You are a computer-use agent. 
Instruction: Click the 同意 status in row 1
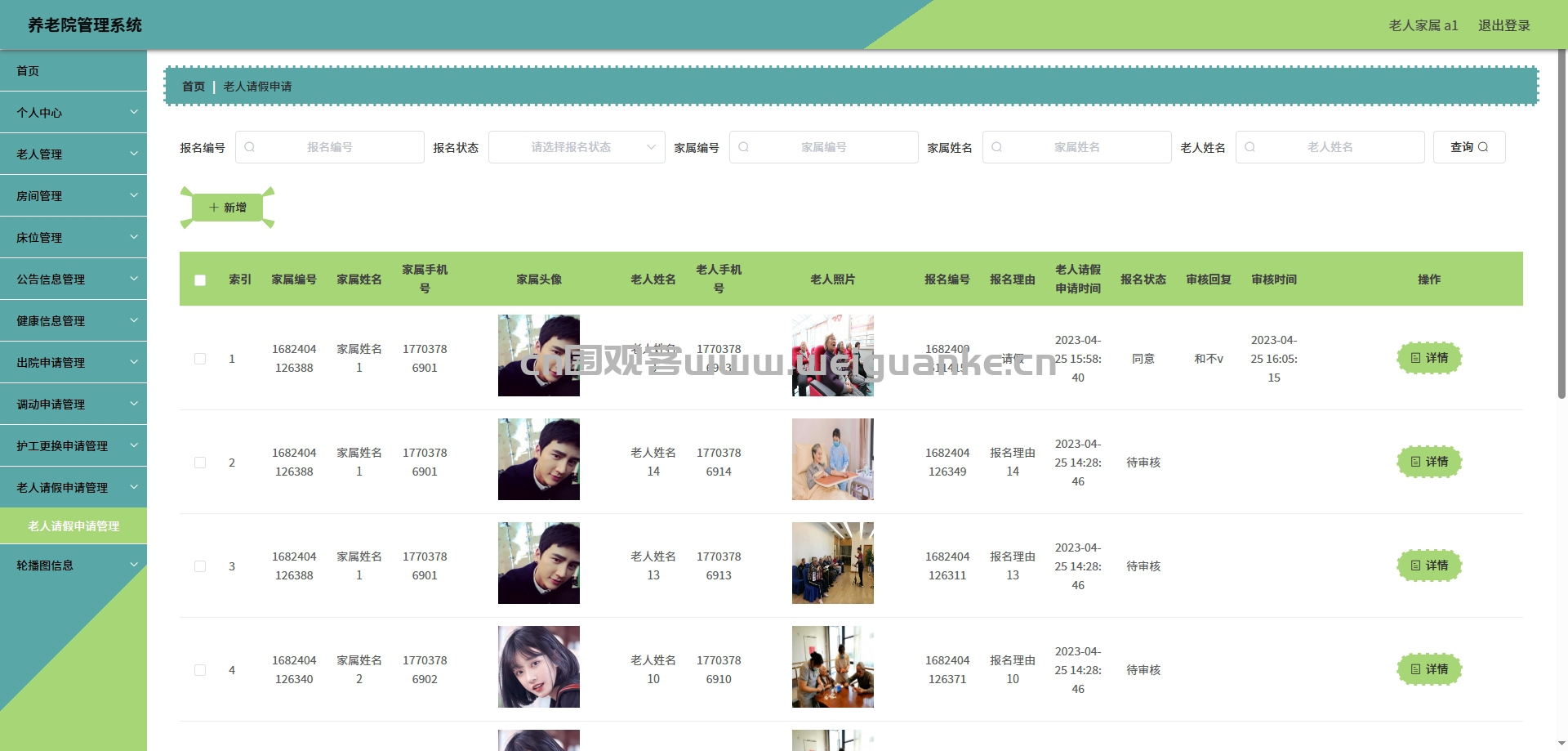(1143, 359)
